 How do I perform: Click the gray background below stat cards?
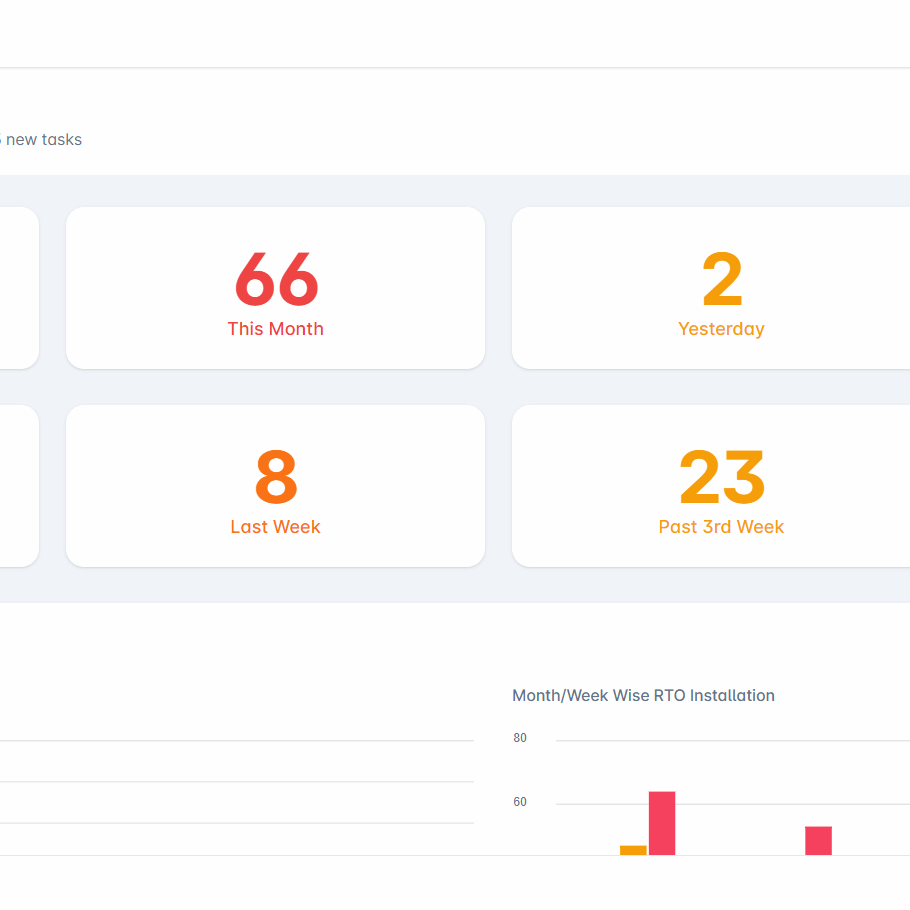pos(455,585)
